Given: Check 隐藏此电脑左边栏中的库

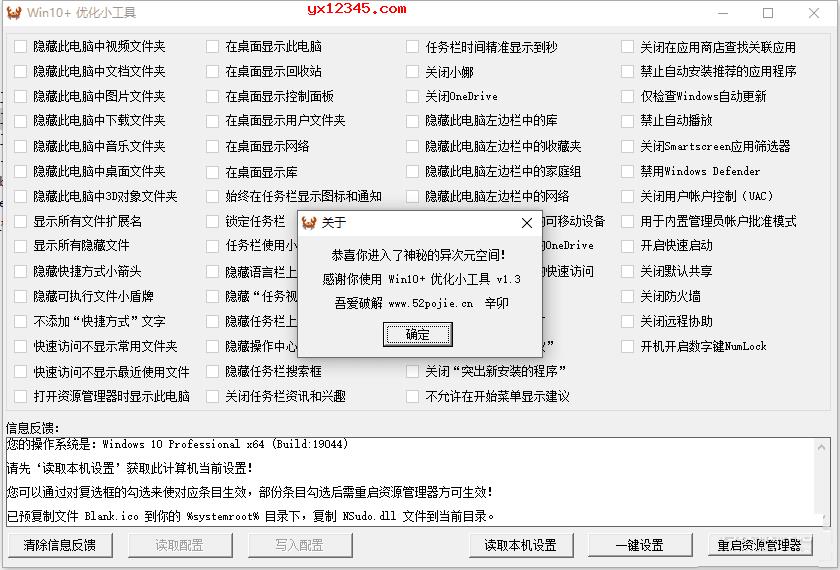Looking at the screenshot, I should (412, 121).
